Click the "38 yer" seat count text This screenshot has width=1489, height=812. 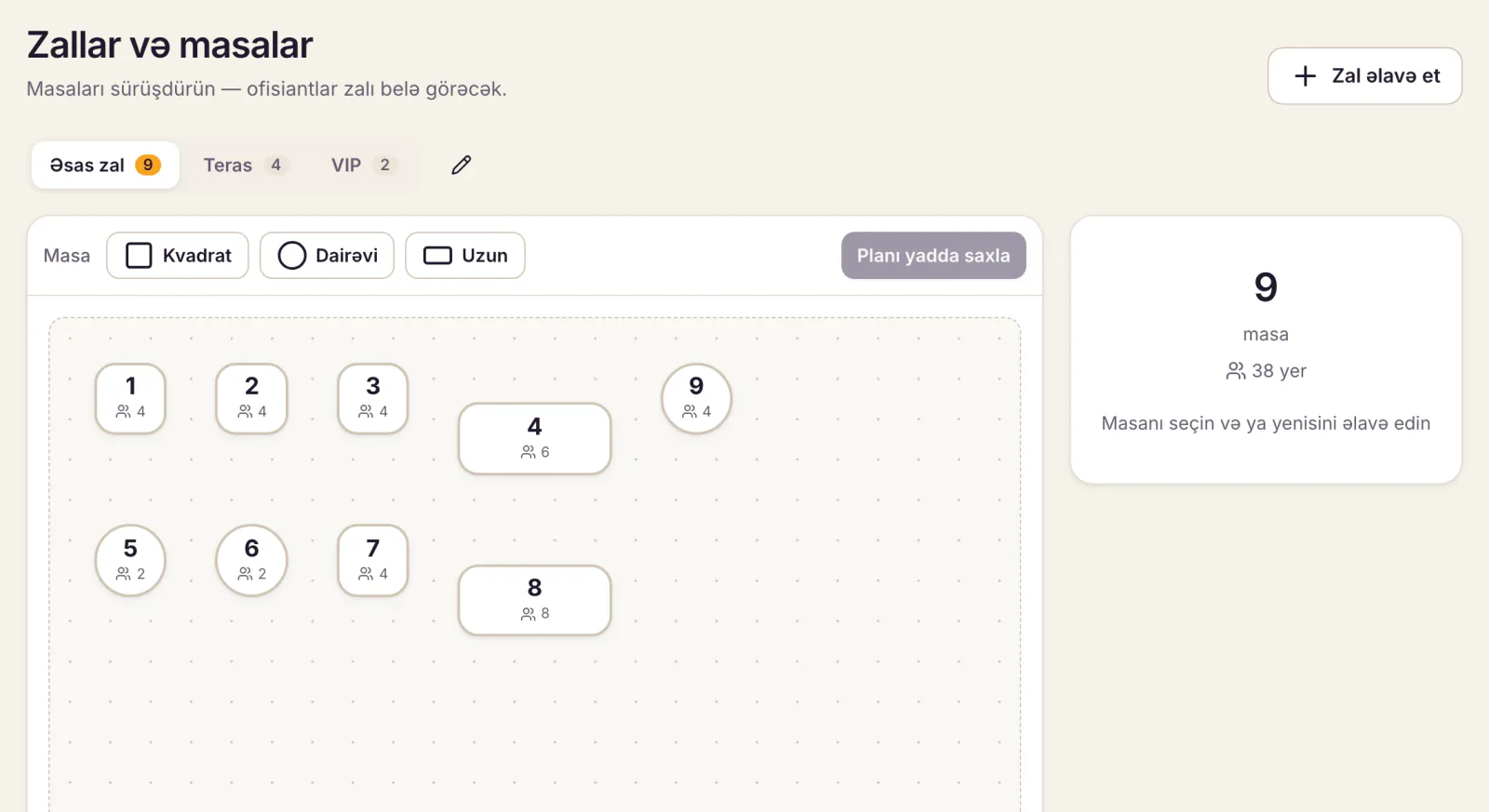[1279, 371]
